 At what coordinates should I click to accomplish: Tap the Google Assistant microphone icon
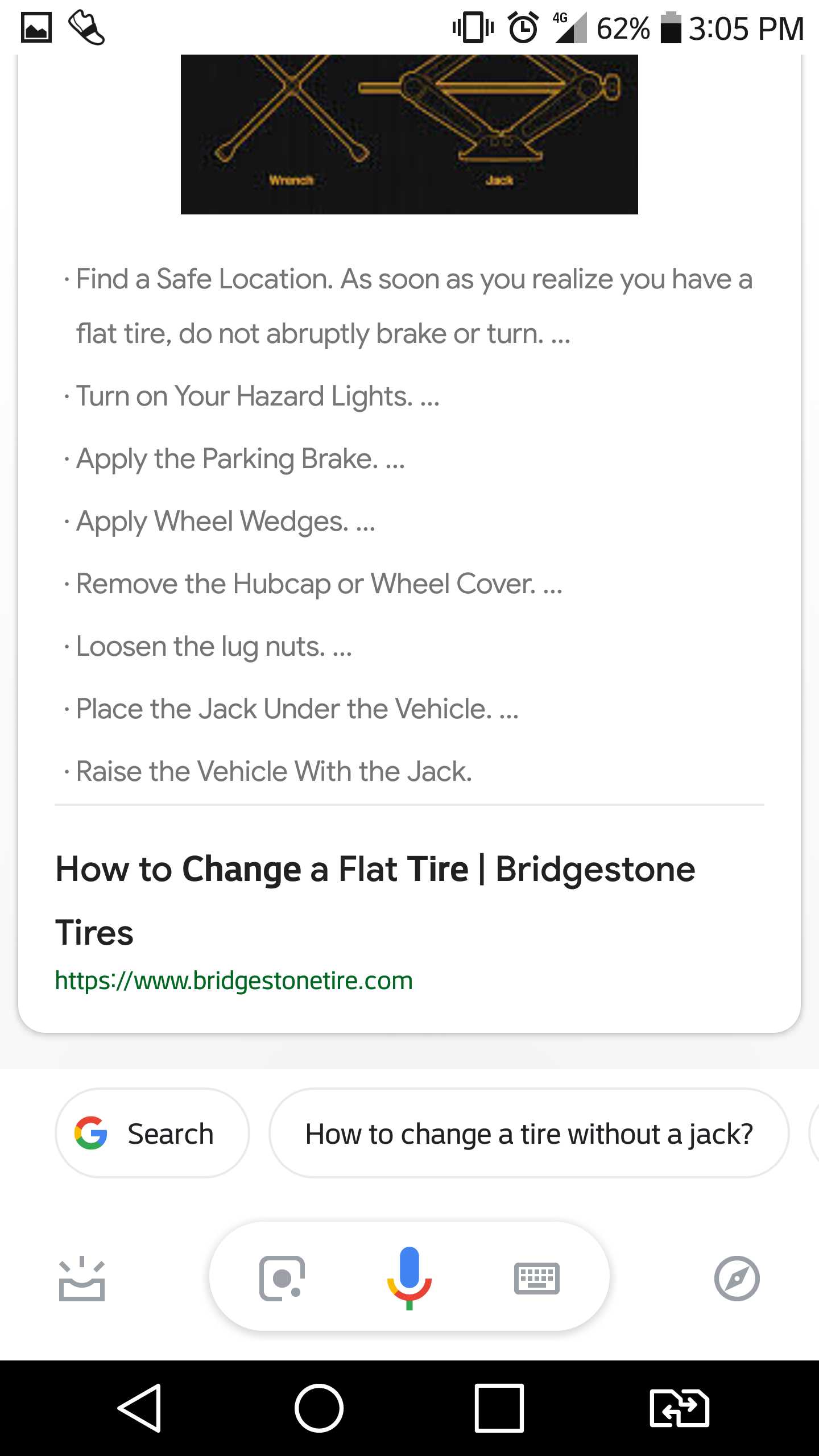click(409, 1277)
